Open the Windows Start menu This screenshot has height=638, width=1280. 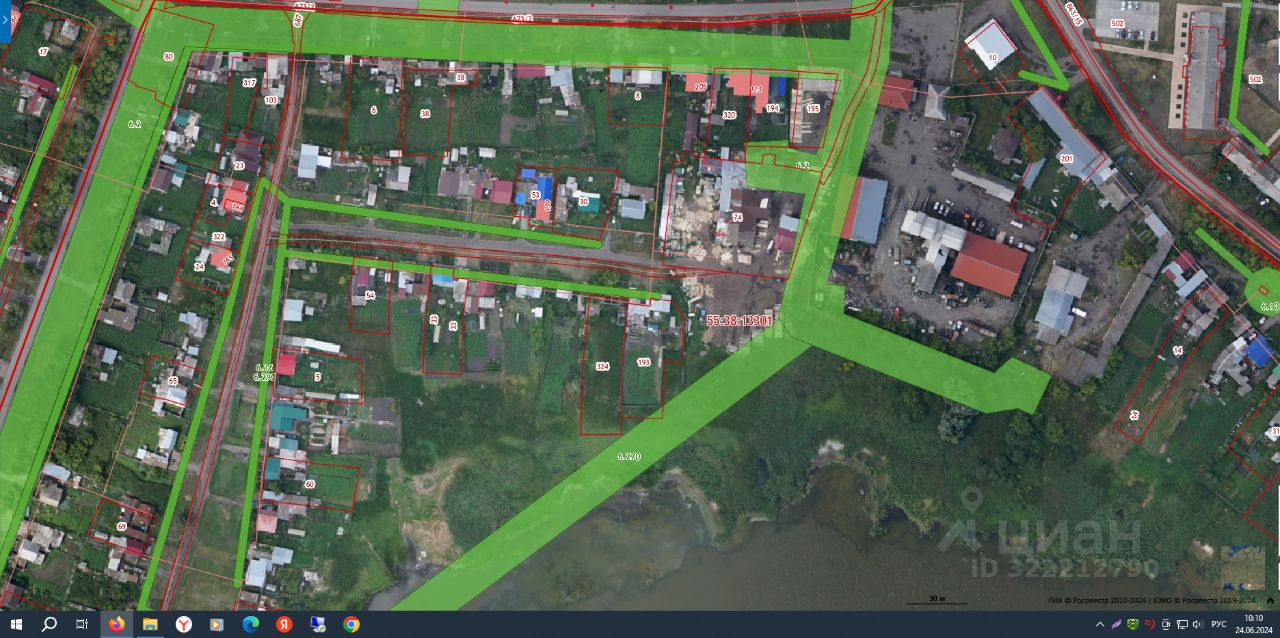(x=16, y=624)
